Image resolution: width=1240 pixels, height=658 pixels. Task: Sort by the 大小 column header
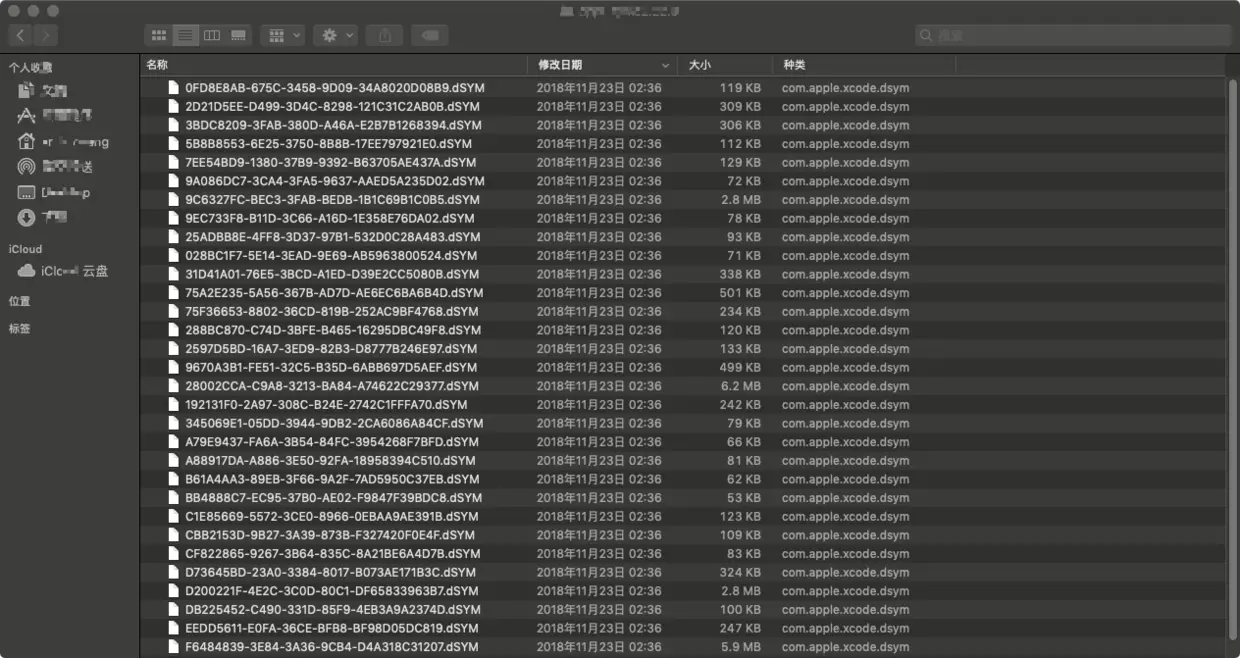(700, 65)
